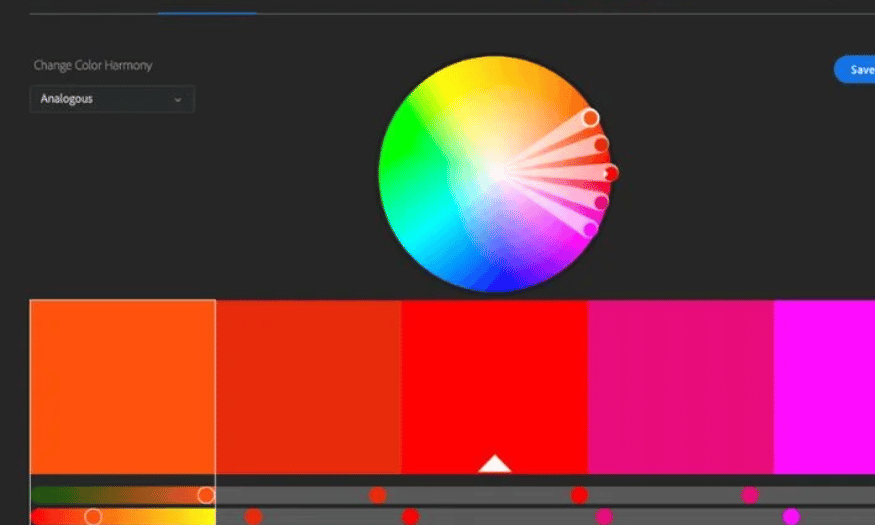Select the pure red base color swatch
Screen dimensions: 875x525
click(494, 387)
